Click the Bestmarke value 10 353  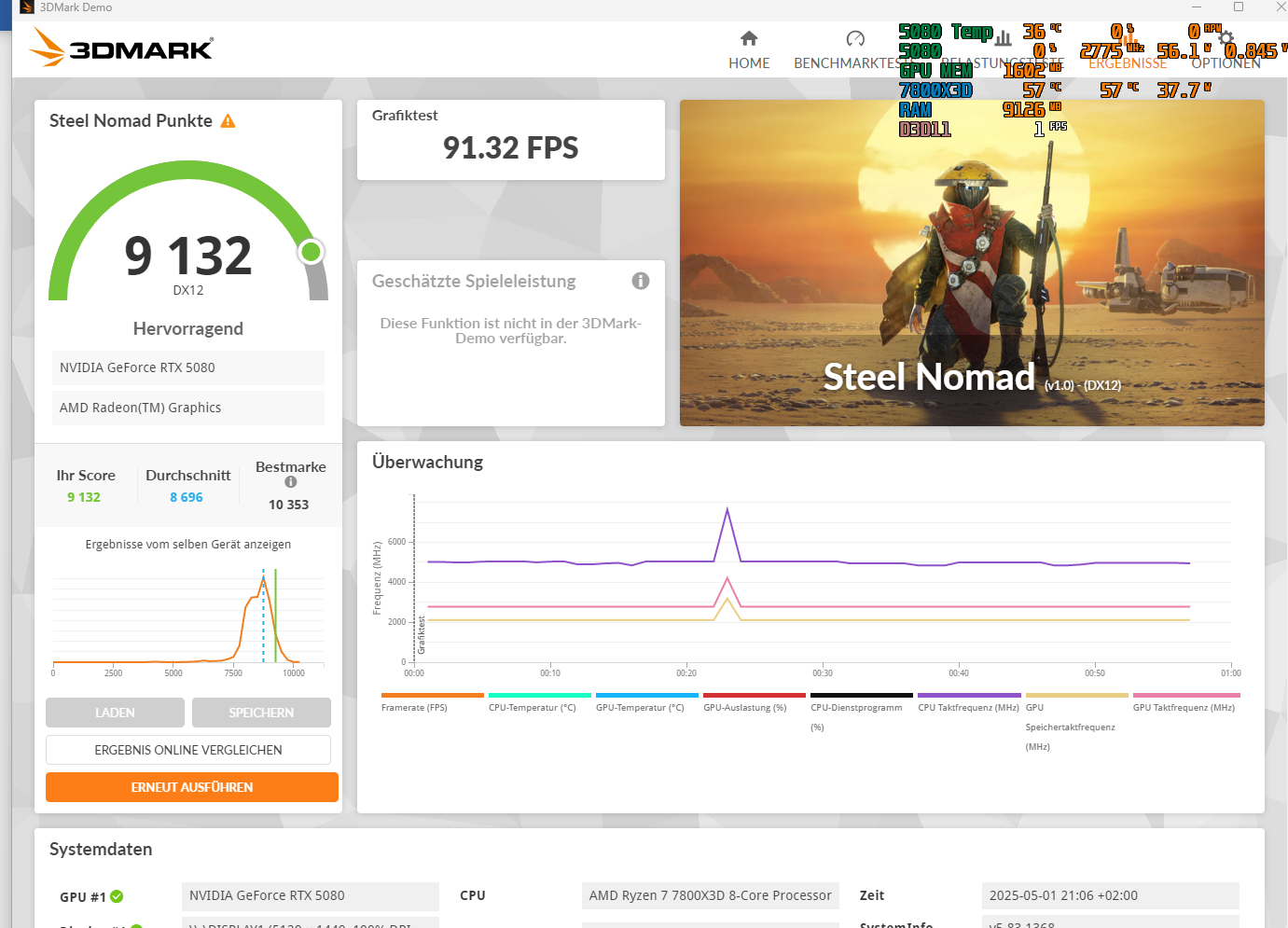coord(289,505)
